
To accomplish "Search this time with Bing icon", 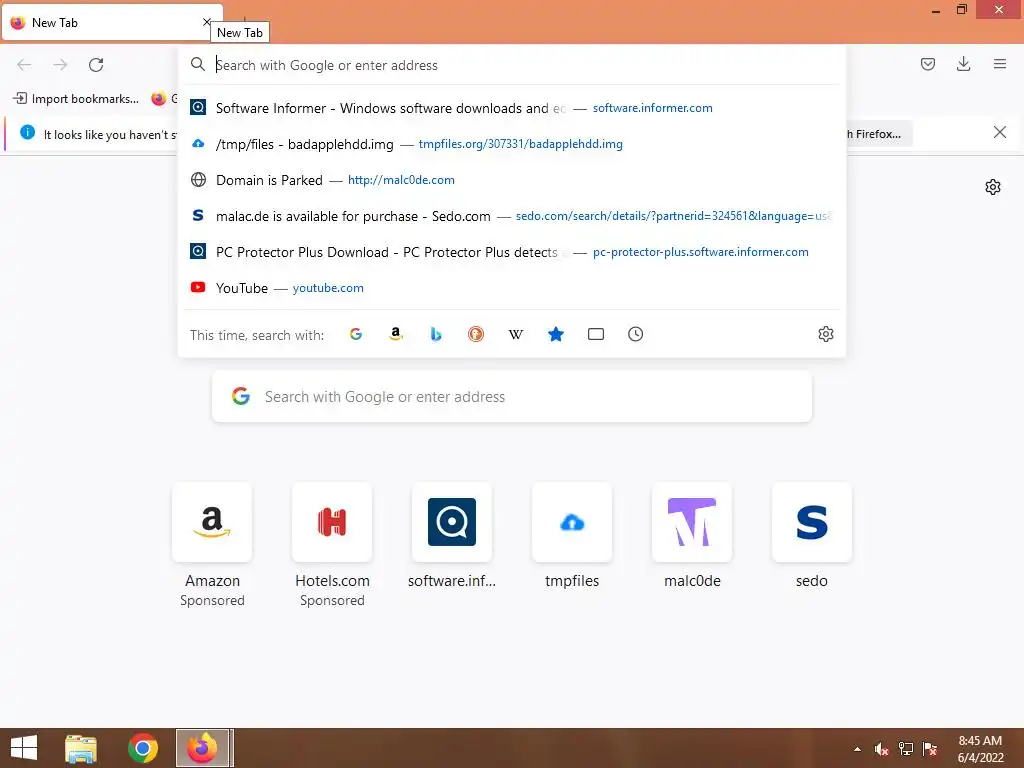I will pos(436,334).
